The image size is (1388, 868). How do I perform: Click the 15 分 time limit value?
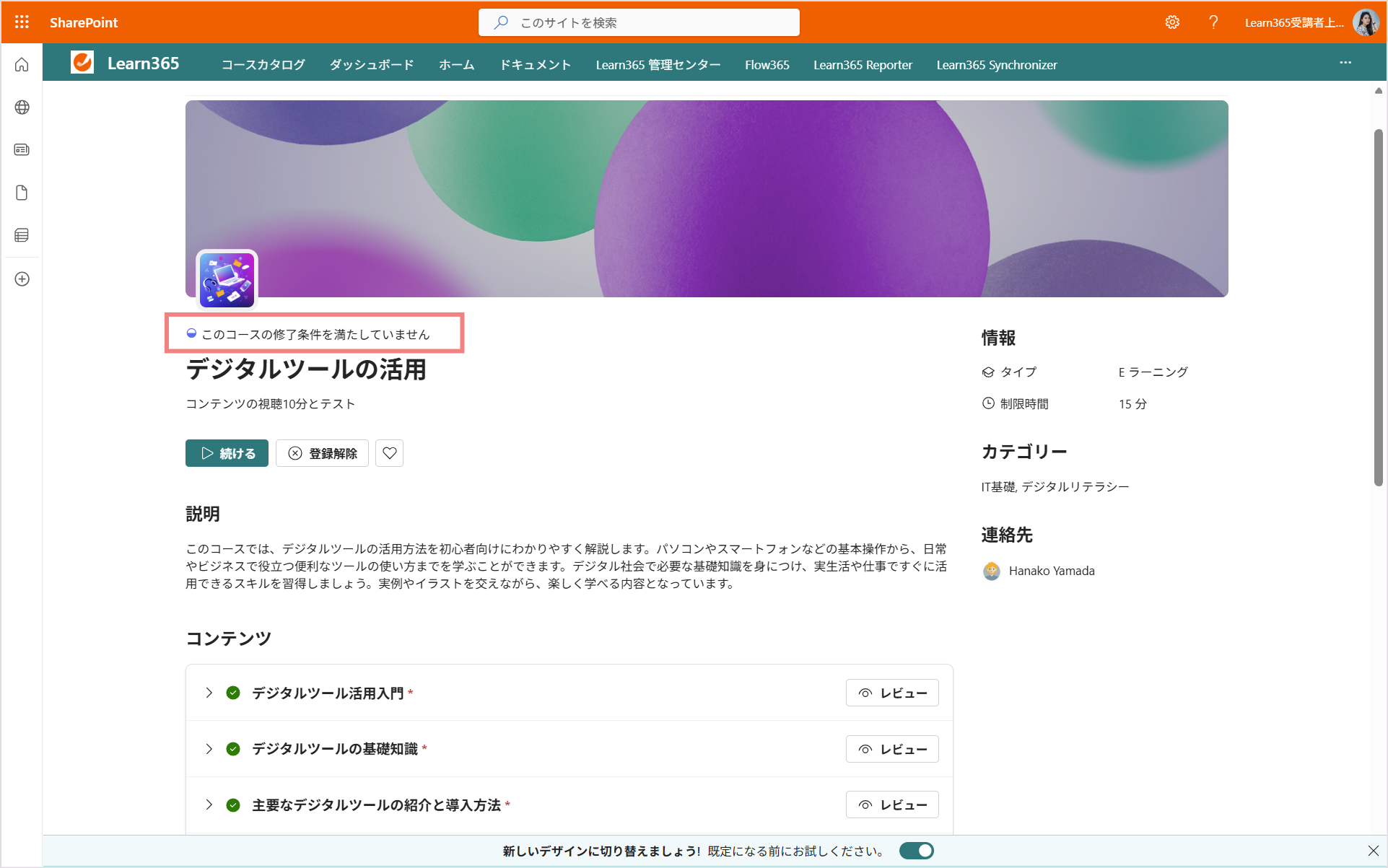click(1132, 404)
